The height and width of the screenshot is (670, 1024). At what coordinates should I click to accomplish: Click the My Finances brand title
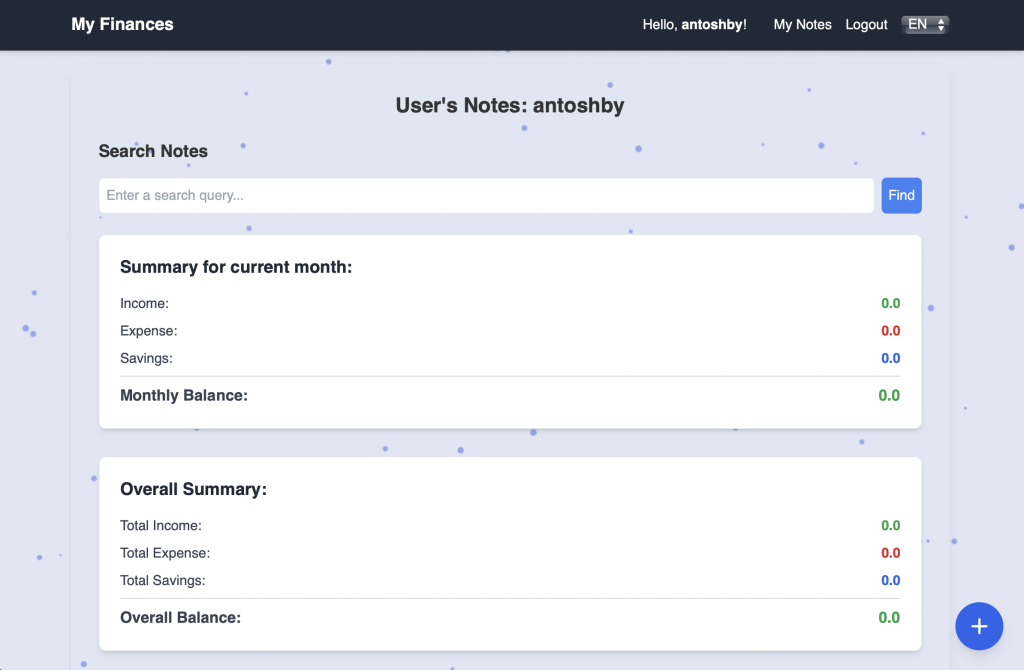pyautogui.click(x=122, y=25)
